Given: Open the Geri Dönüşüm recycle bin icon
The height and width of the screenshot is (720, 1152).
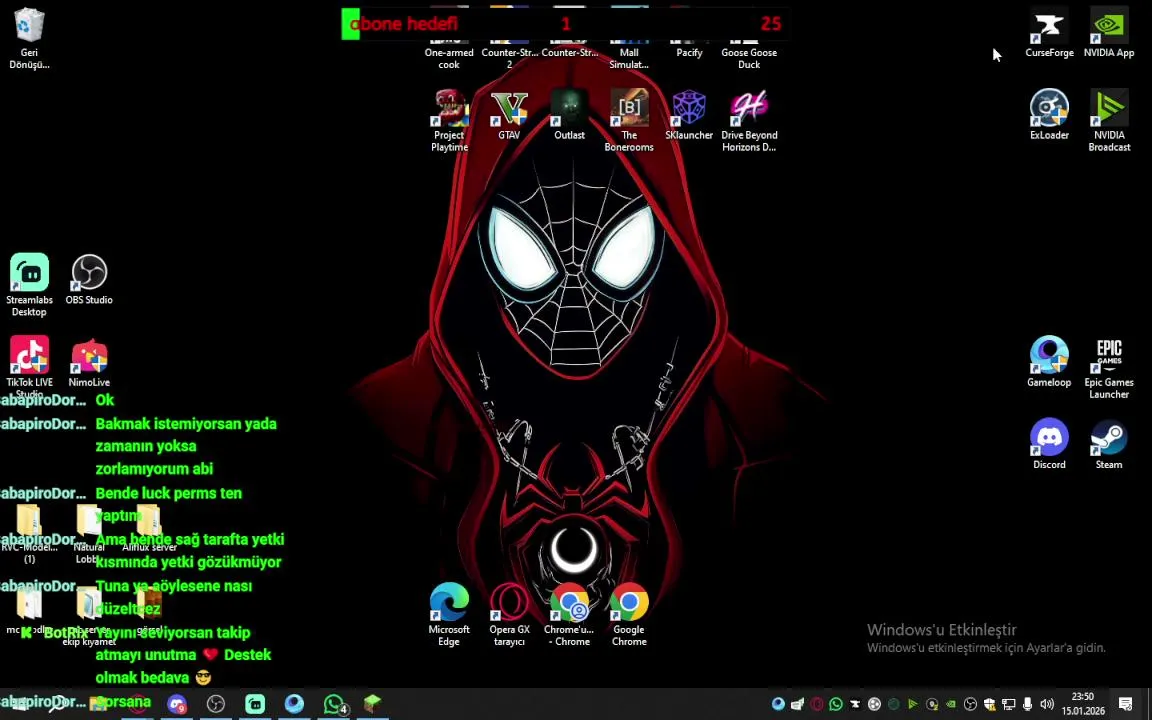Looking at the screenshot, I should (x=29, y=37).
